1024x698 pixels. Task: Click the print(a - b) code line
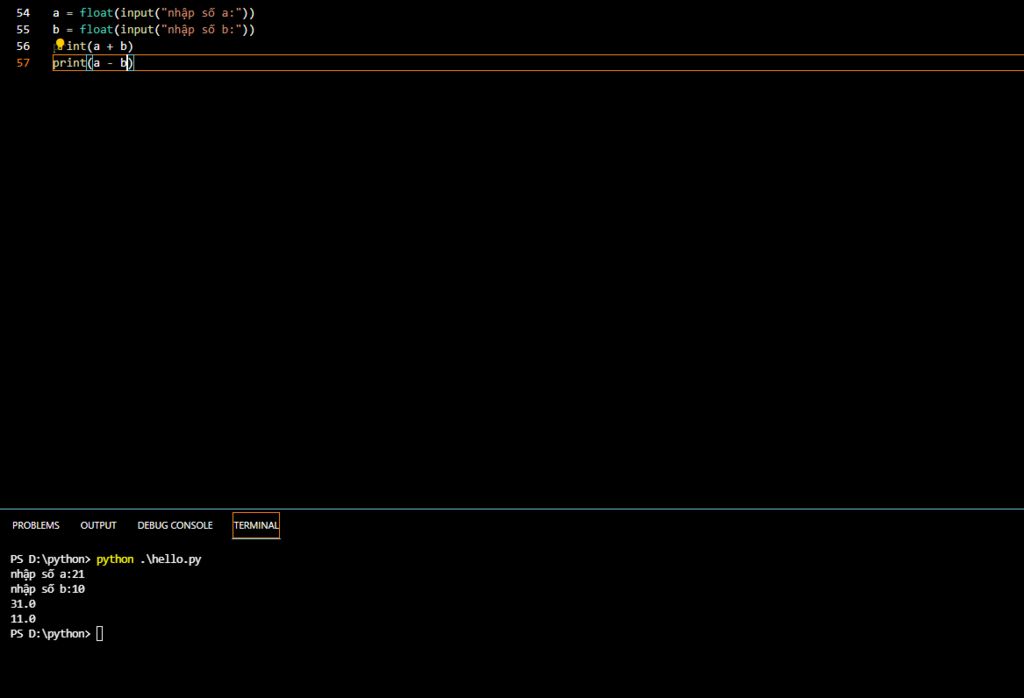point(93,63)
